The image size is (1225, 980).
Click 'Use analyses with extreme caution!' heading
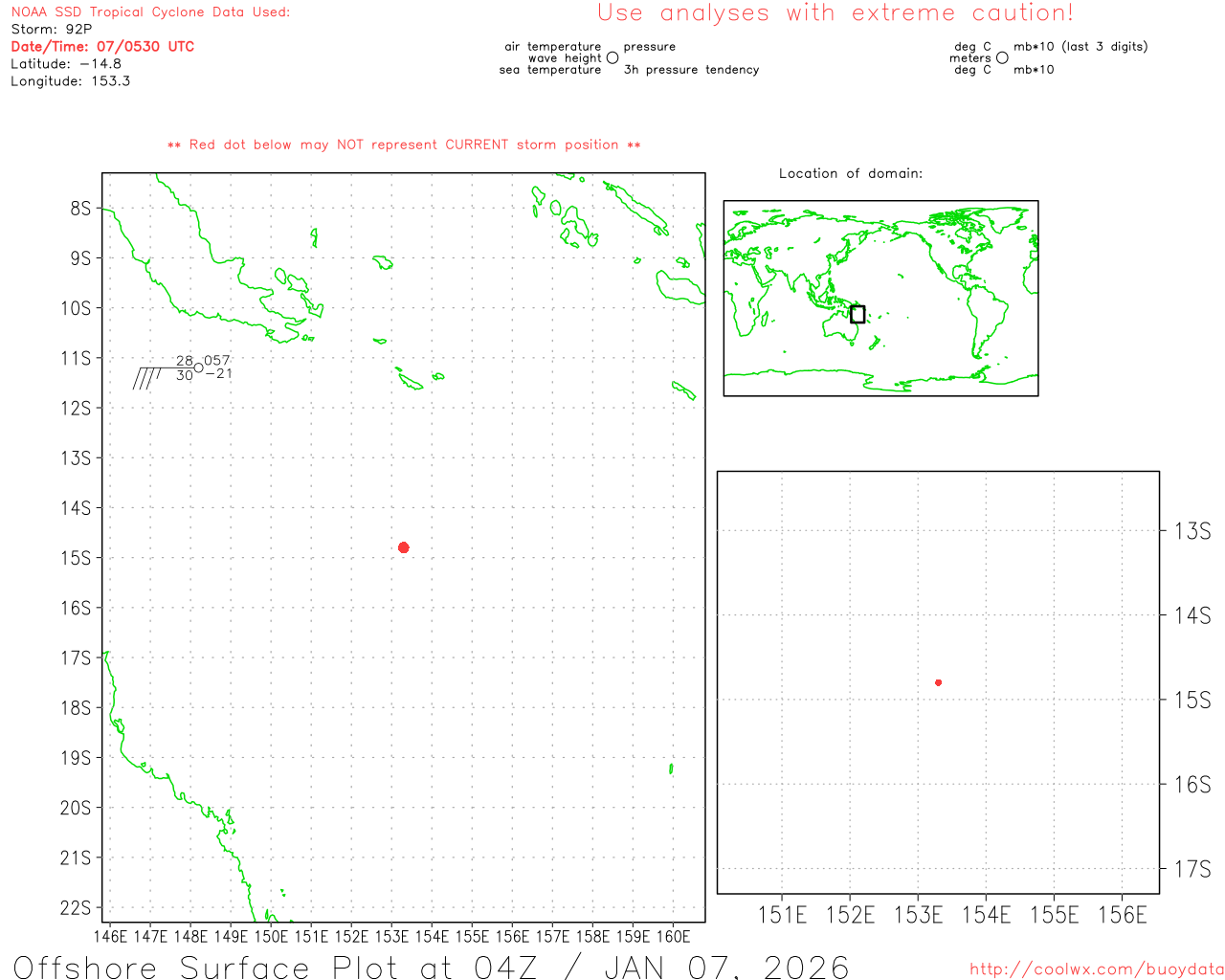click(x=835, y=13)
